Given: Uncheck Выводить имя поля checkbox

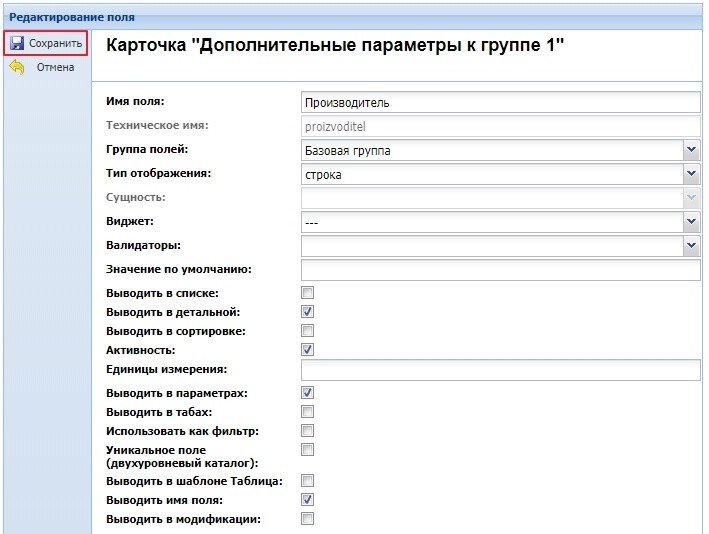Looking at the screenshot, I should coord(308,500).
